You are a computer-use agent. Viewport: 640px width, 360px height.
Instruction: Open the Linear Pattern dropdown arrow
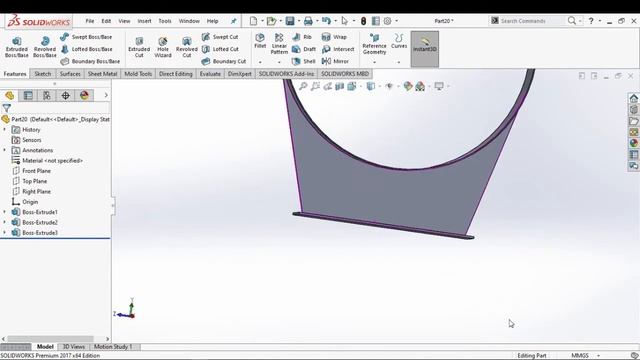tap(279, 62)
